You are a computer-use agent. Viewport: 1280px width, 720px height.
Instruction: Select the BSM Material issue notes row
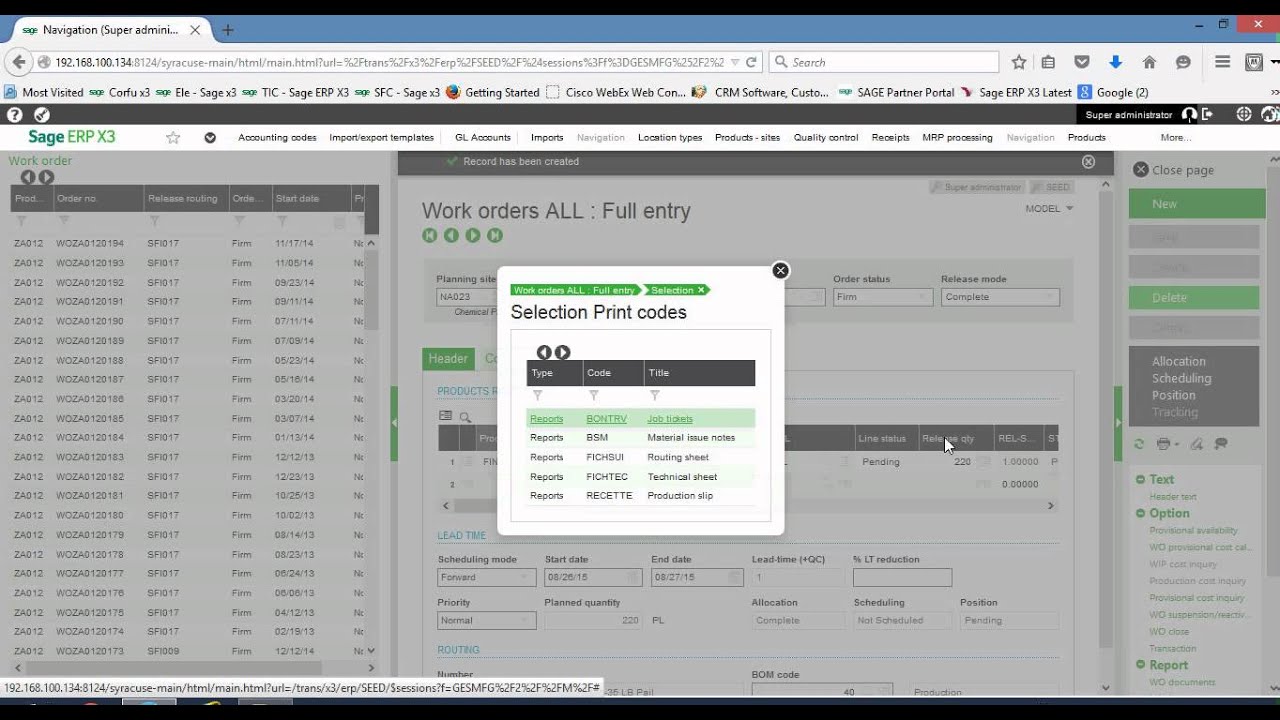click(x=640, y=438)
